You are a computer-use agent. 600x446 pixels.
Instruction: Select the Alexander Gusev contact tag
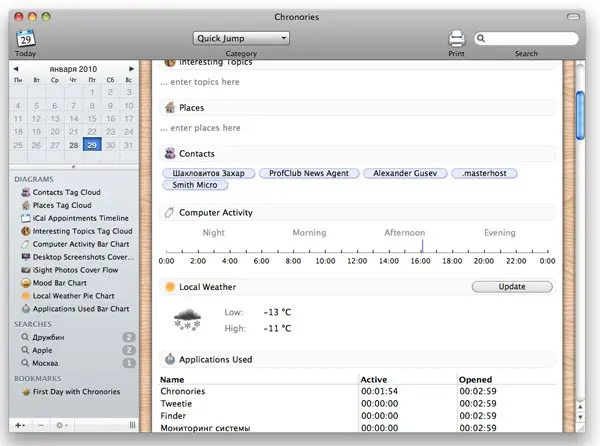point(405,173)
